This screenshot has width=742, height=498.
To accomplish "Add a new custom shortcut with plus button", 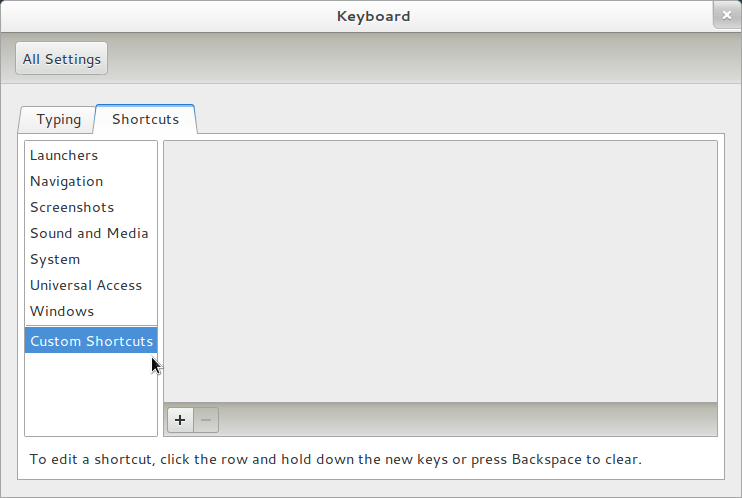I will [x=180, y=420].
